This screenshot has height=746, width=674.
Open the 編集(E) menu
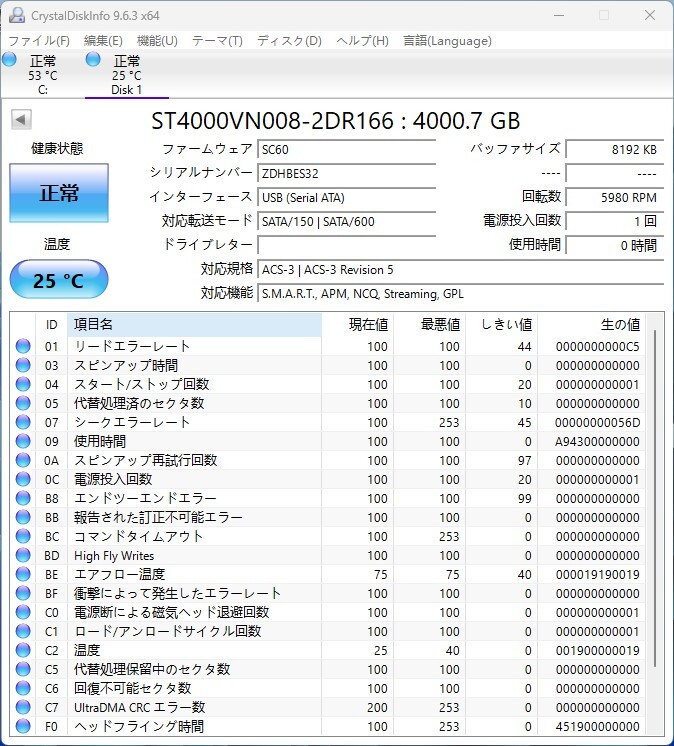103,41
